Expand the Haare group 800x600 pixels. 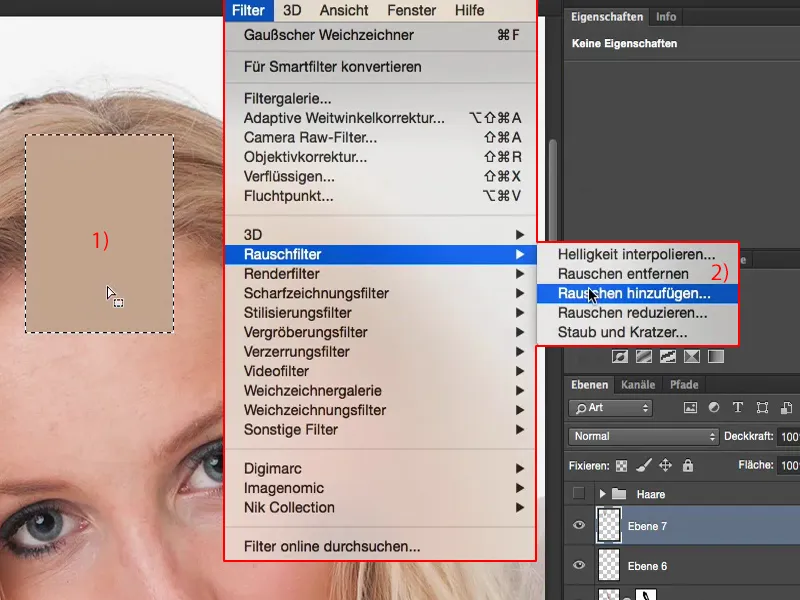coord(603,492)
